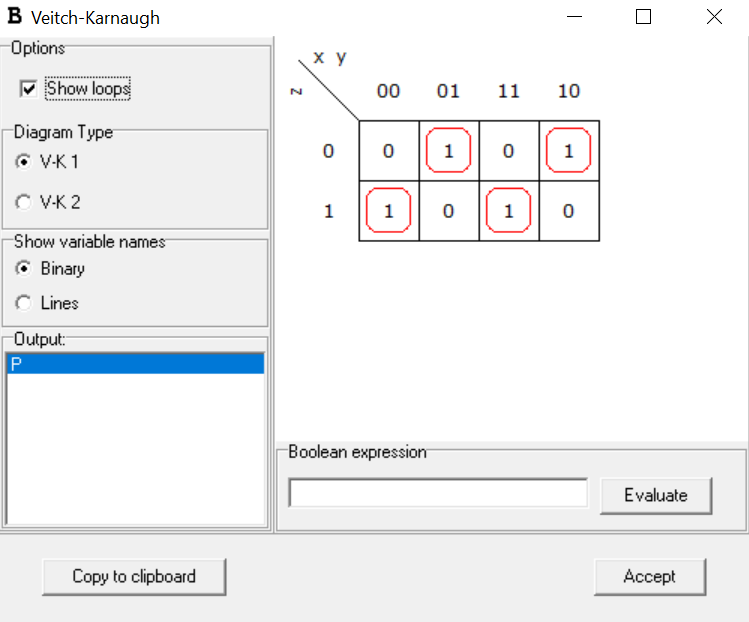Toggle the Show loops checkbox
The height and width of the screenshot is (622, 749).
pos(28,90)
